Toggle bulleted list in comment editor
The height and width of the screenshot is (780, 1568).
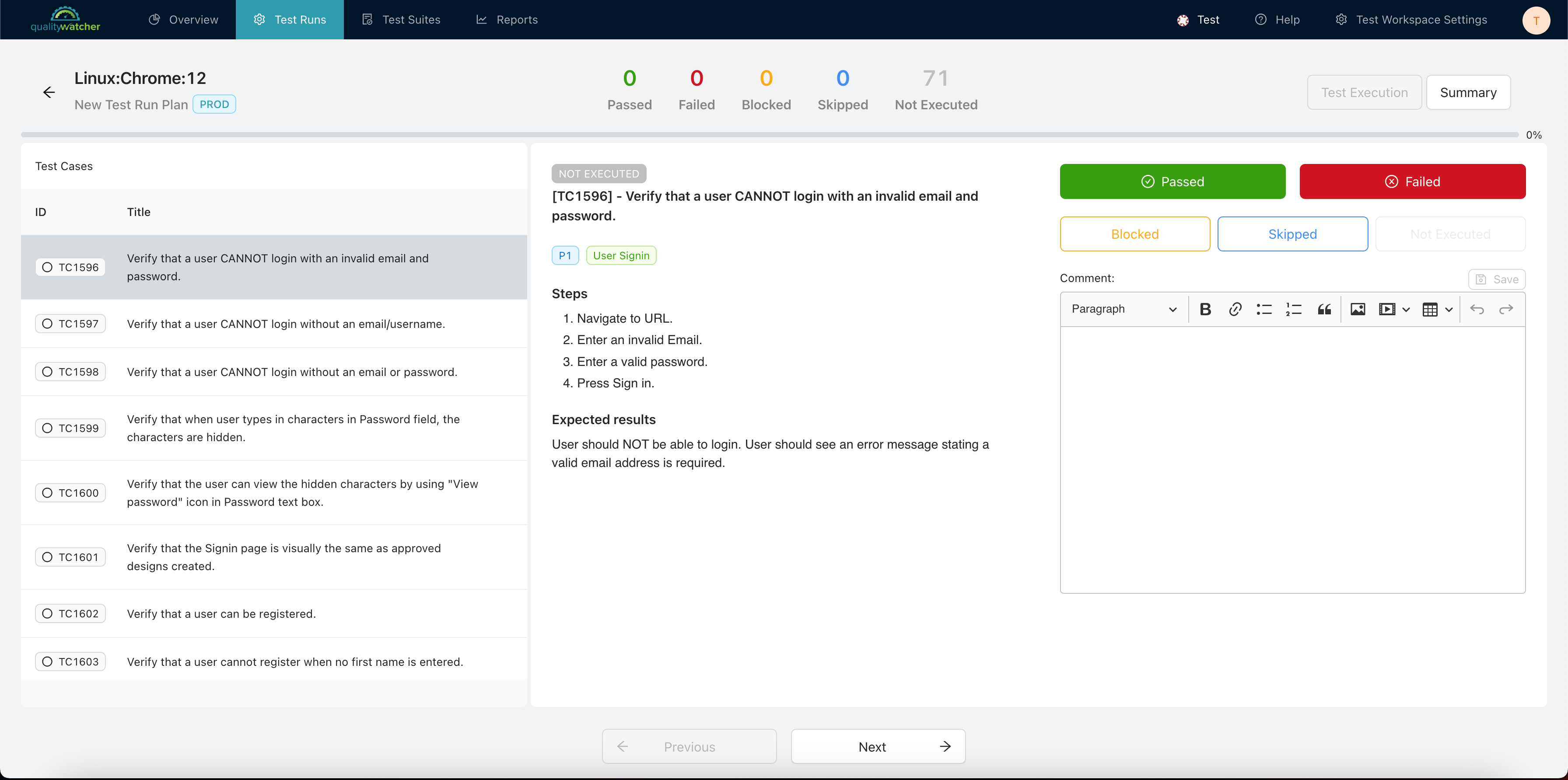pyautogui.click(x=1264, y=309)
